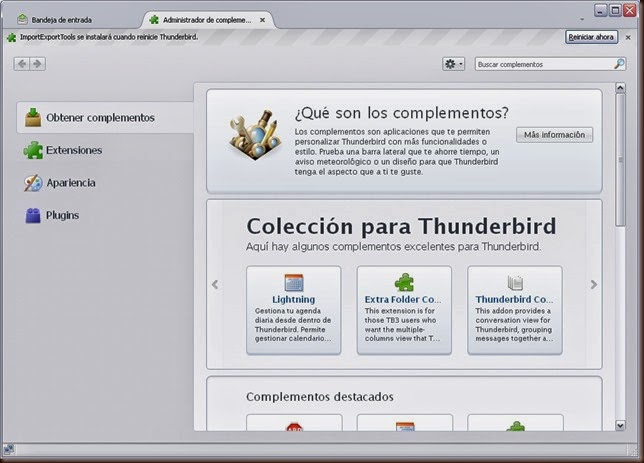Screen dimensions: 644x463
Task: Click the green puzzle icon on the add-ons tab
Action: (154, 20)
